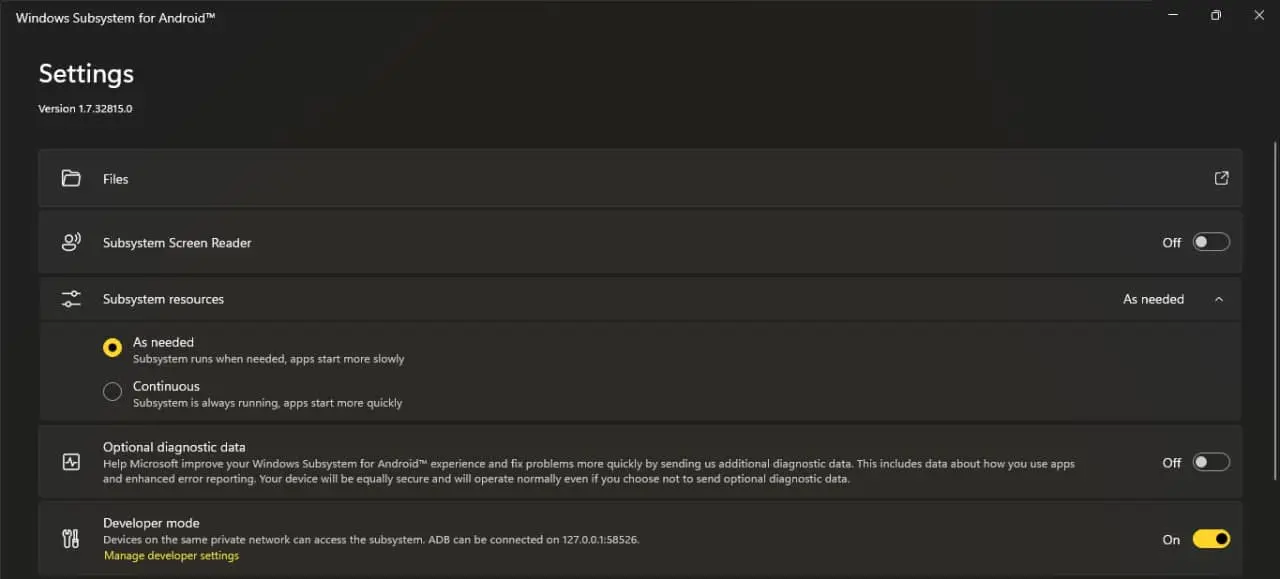
Task: Click the Settings page heading
Action: [86, 74]
